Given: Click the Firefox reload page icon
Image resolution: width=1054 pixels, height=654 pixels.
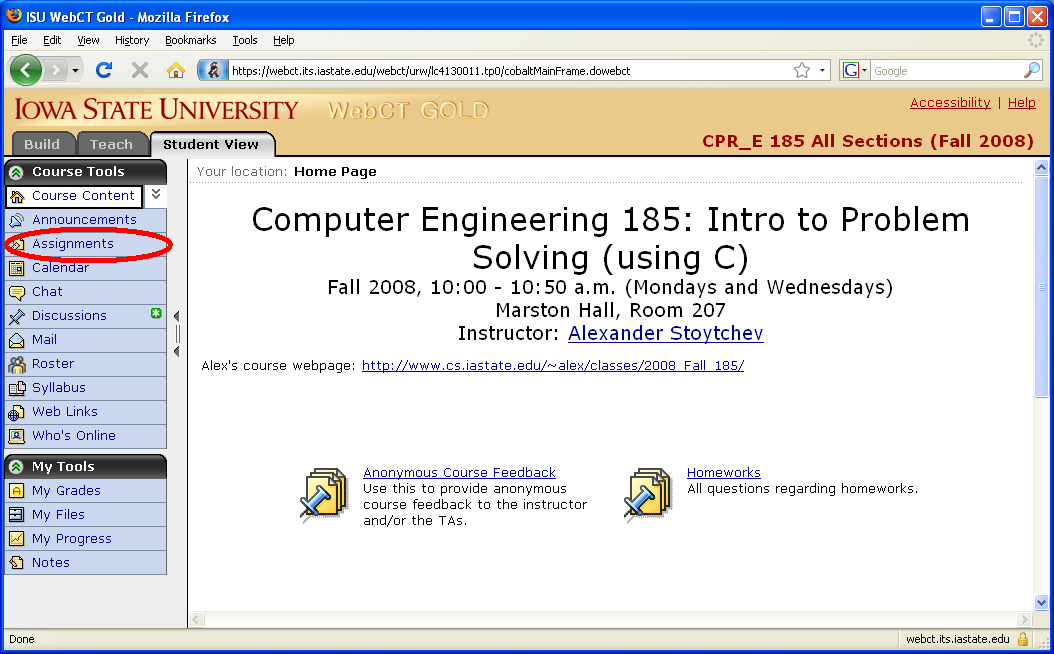Looking at the screenshot, I should [104, 70].
